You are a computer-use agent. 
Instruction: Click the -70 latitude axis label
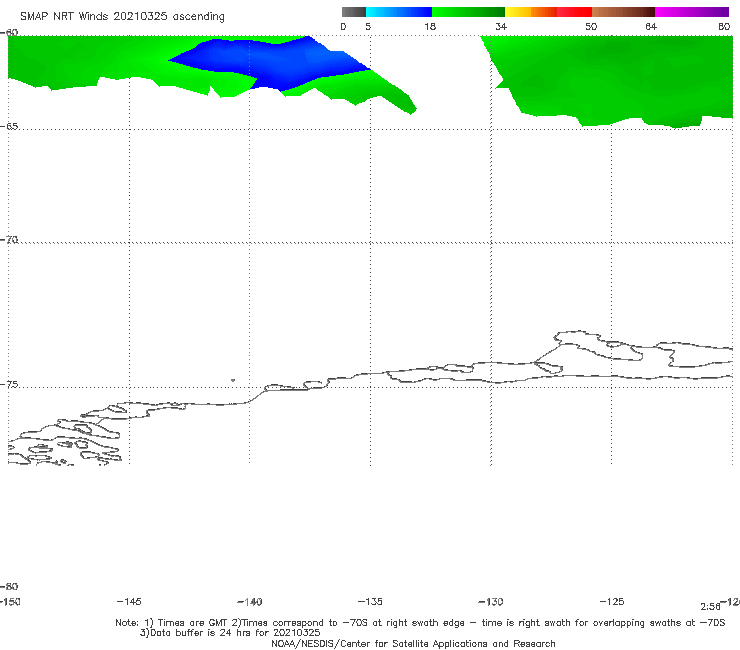[9, 239]
